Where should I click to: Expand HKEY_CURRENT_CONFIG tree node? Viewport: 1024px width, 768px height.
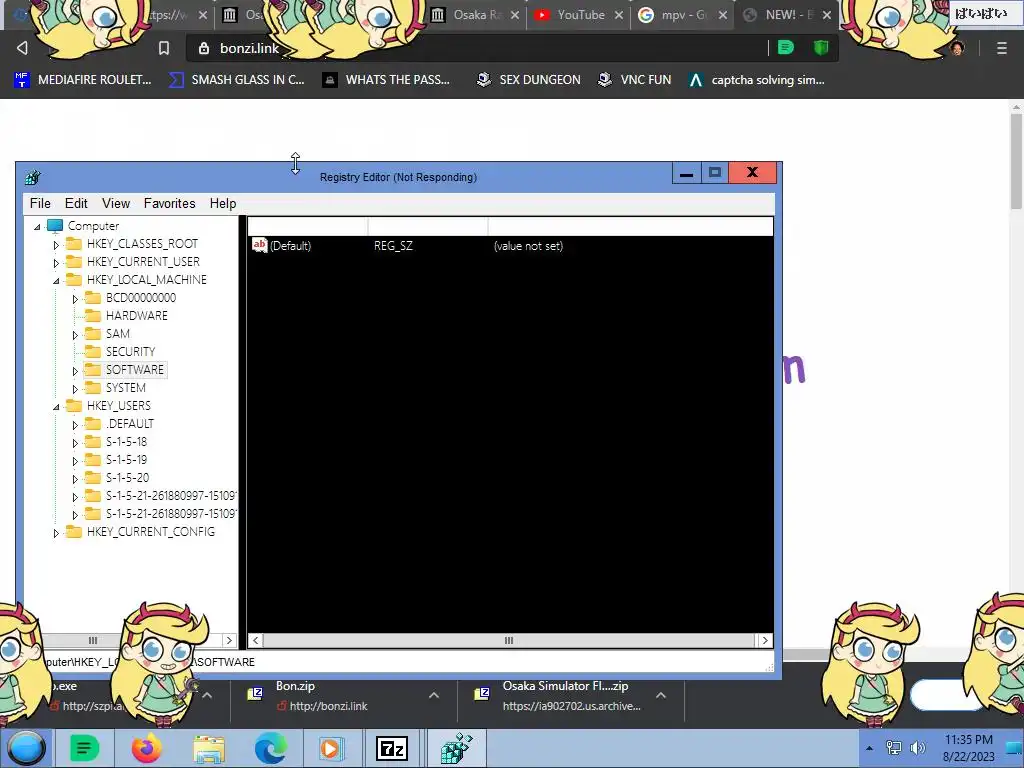56,533
